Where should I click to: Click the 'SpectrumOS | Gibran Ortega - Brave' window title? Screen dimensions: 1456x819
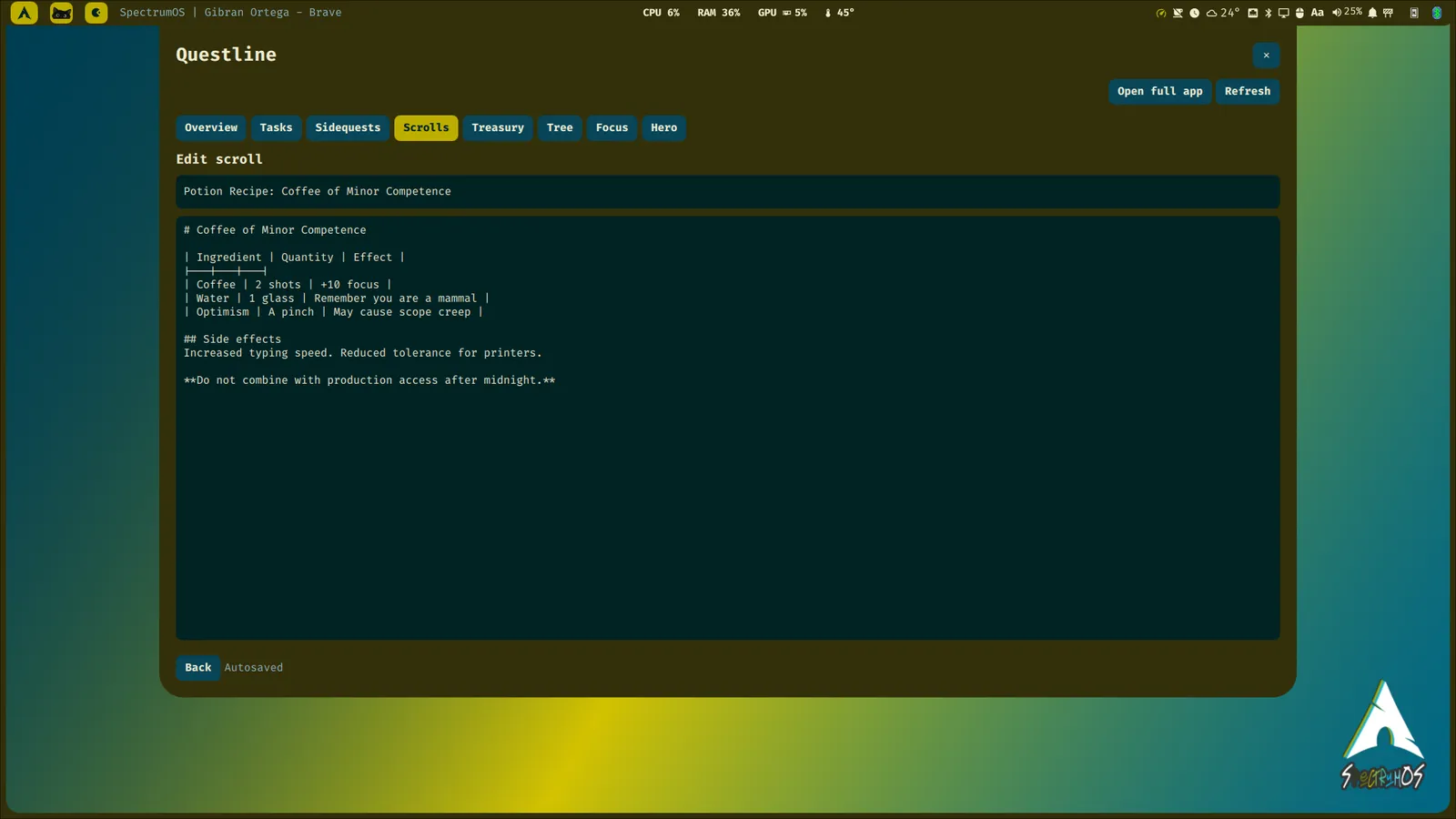[230, 13]
